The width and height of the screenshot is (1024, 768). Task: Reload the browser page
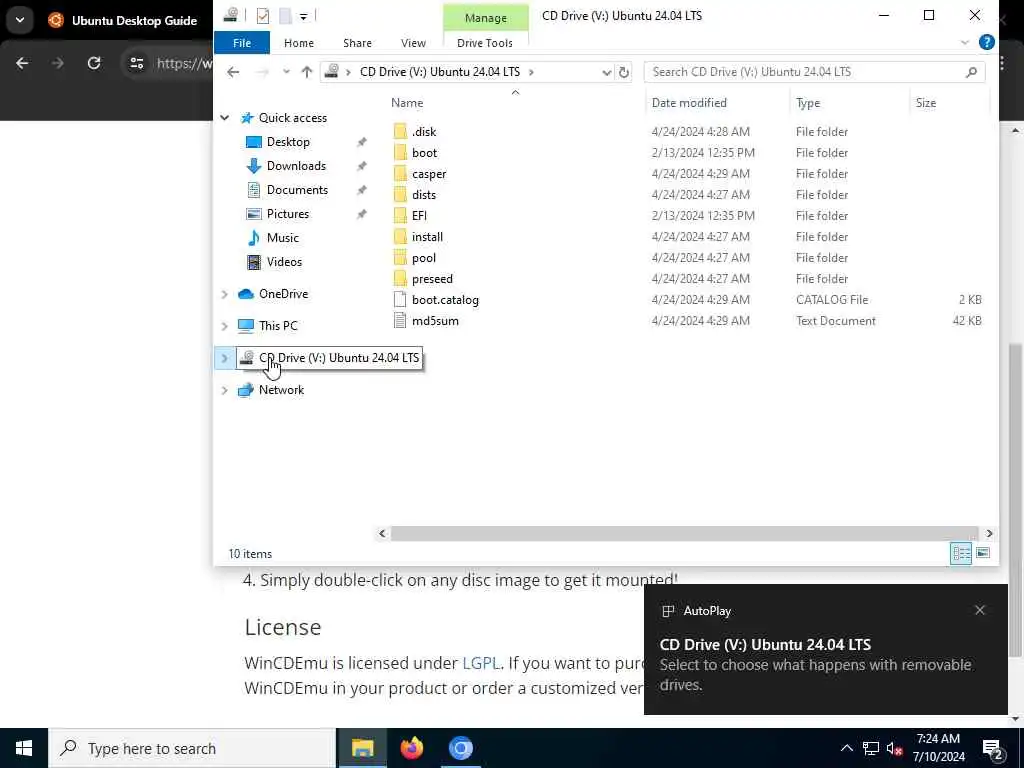tap(94, 63)
